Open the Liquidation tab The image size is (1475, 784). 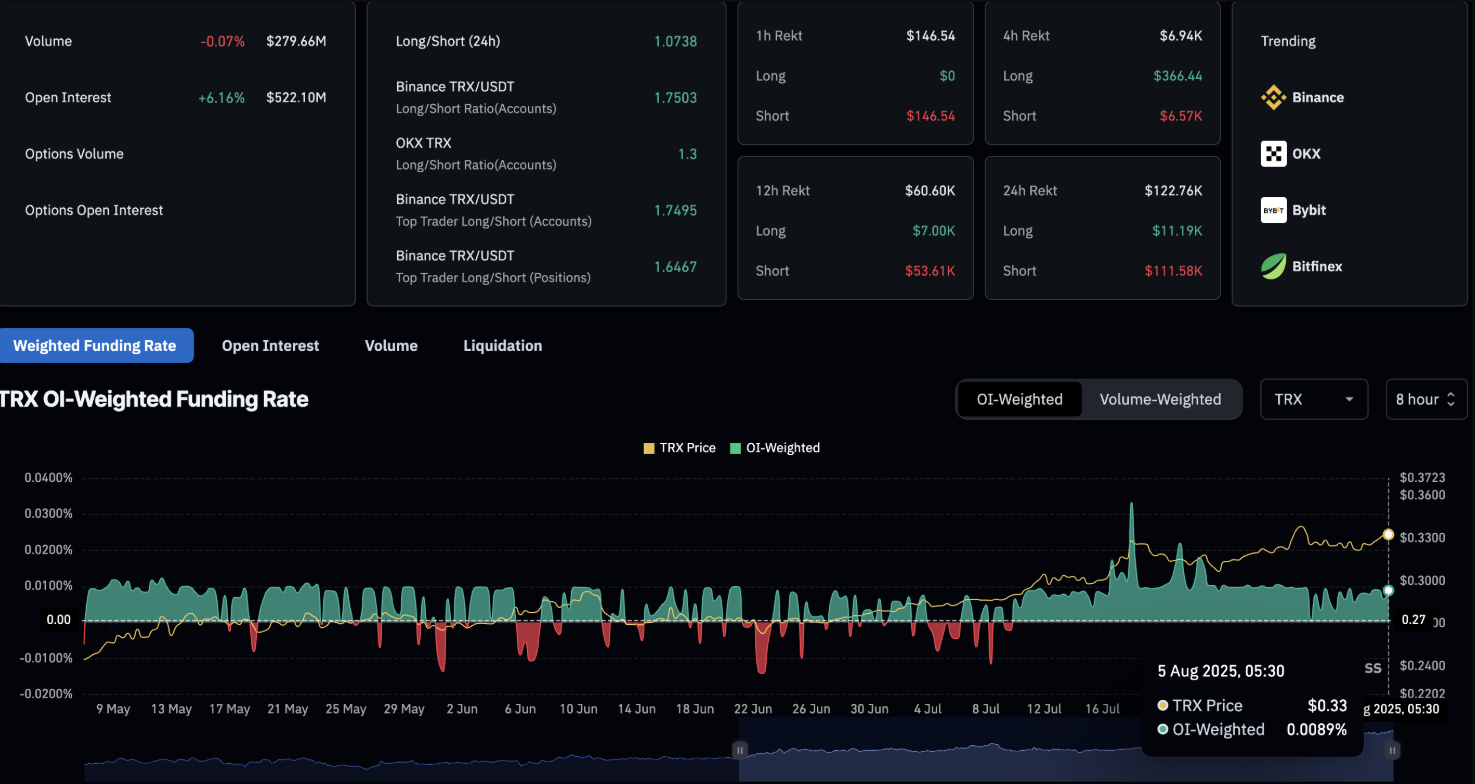(x=502, y=346)
